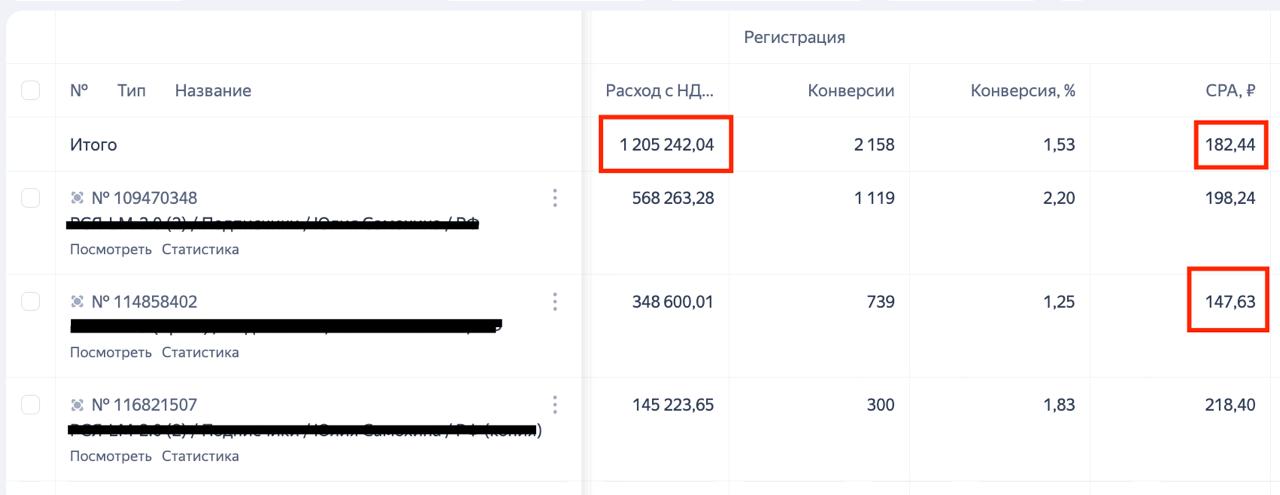
Task: Check the box for campaign № 116821507
Action: [x=31, y=405]
